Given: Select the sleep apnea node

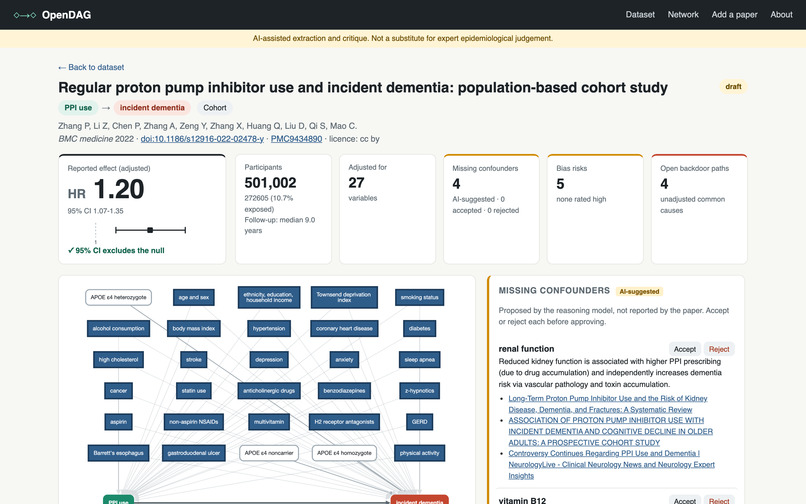Looking at the screenshot, I should (419, 359).
